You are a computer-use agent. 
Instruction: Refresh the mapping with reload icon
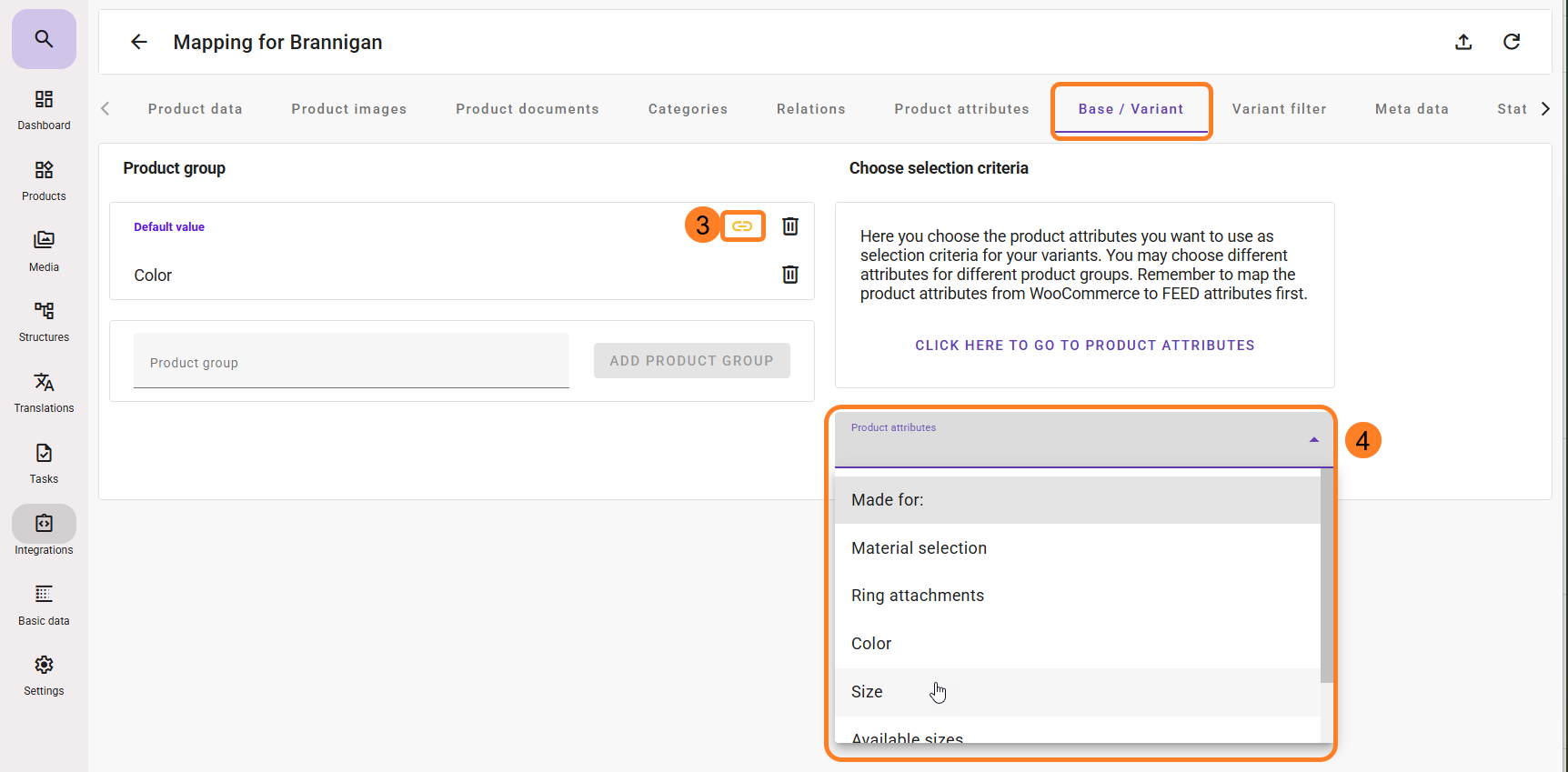1512,42
